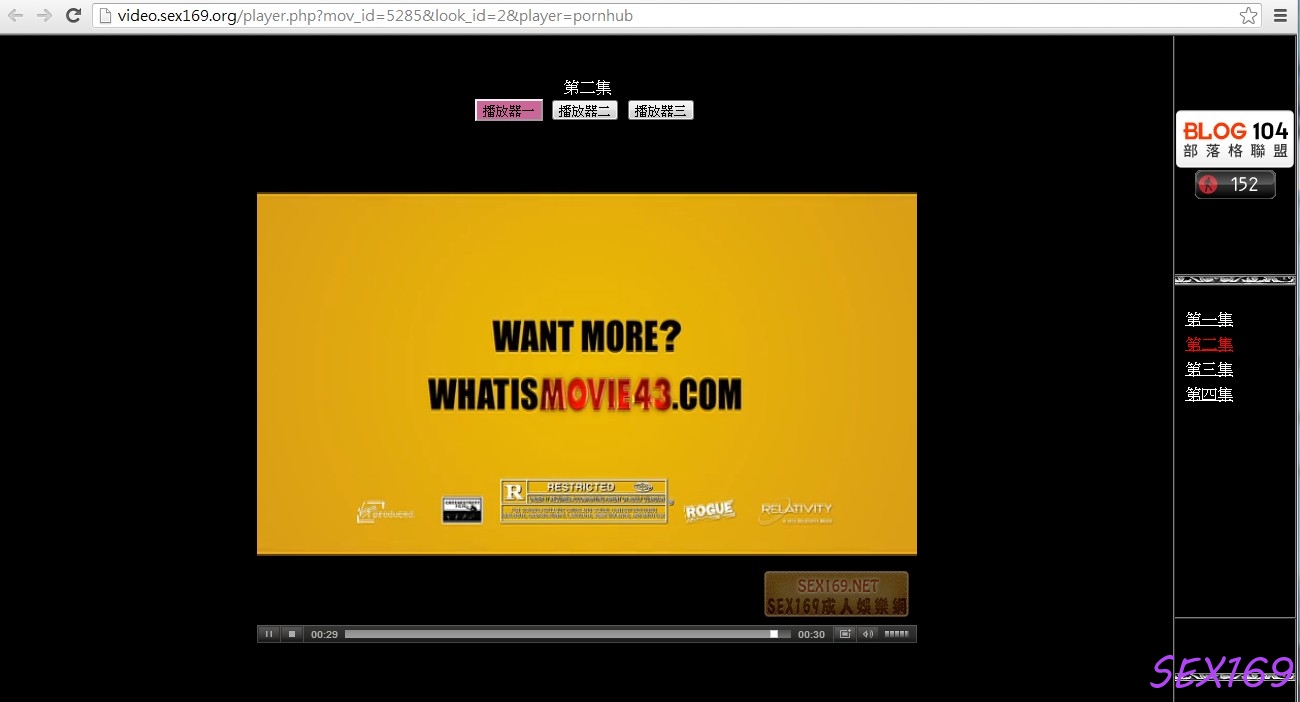Switch to 播放器三 player
This screenshot has height=702, width=1300.
(x=661, y=111)
